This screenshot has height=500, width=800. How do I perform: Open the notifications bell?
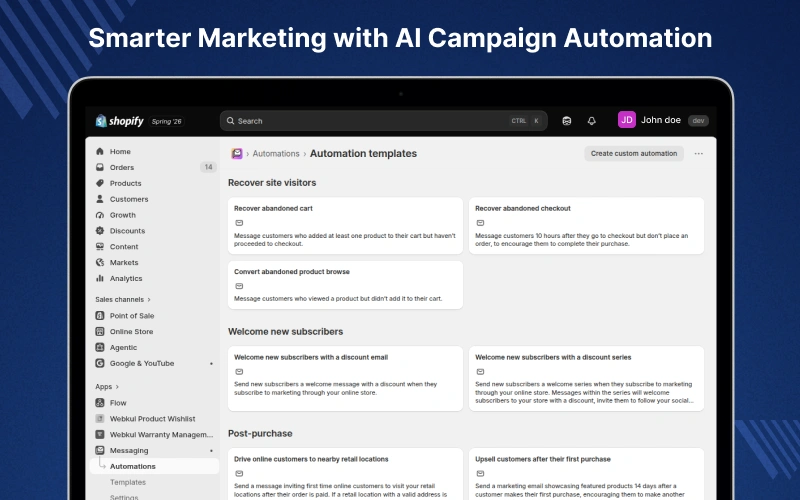click(x=591, y=121)
